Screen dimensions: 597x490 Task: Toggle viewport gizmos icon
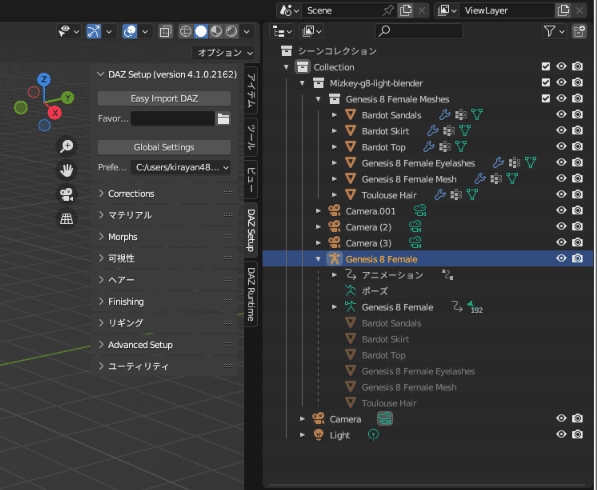pos(94,31)
